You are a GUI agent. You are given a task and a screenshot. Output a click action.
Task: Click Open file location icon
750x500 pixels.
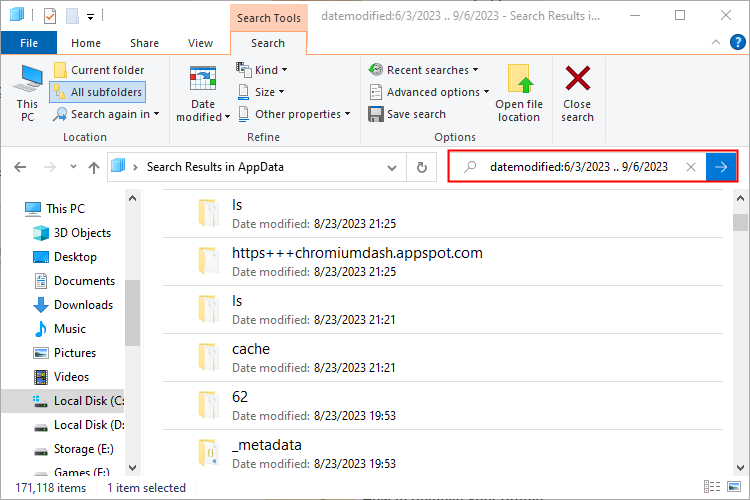click(519, 80)
